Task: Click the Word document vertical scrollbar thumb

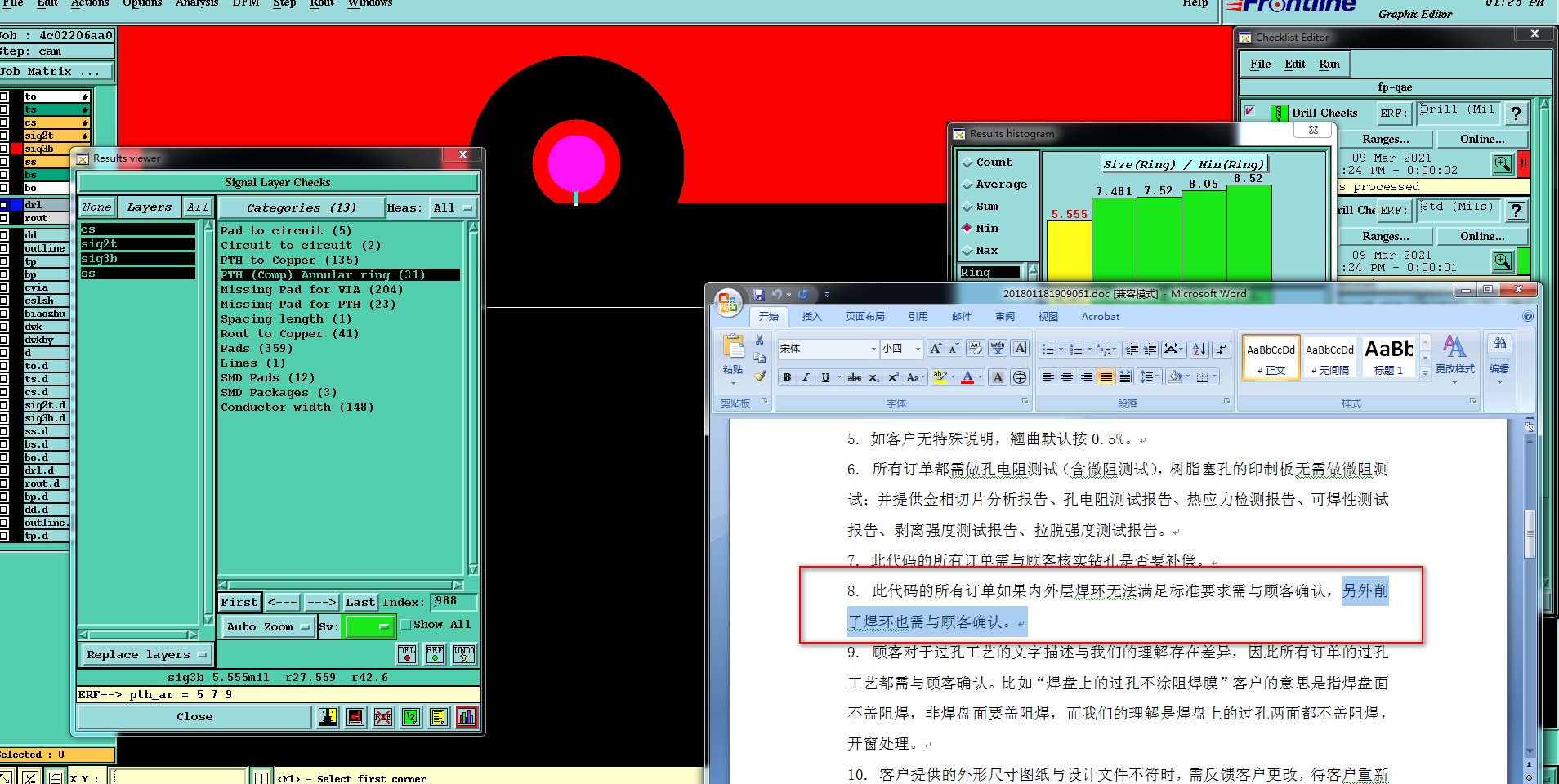Action: tap(1530, 532)
